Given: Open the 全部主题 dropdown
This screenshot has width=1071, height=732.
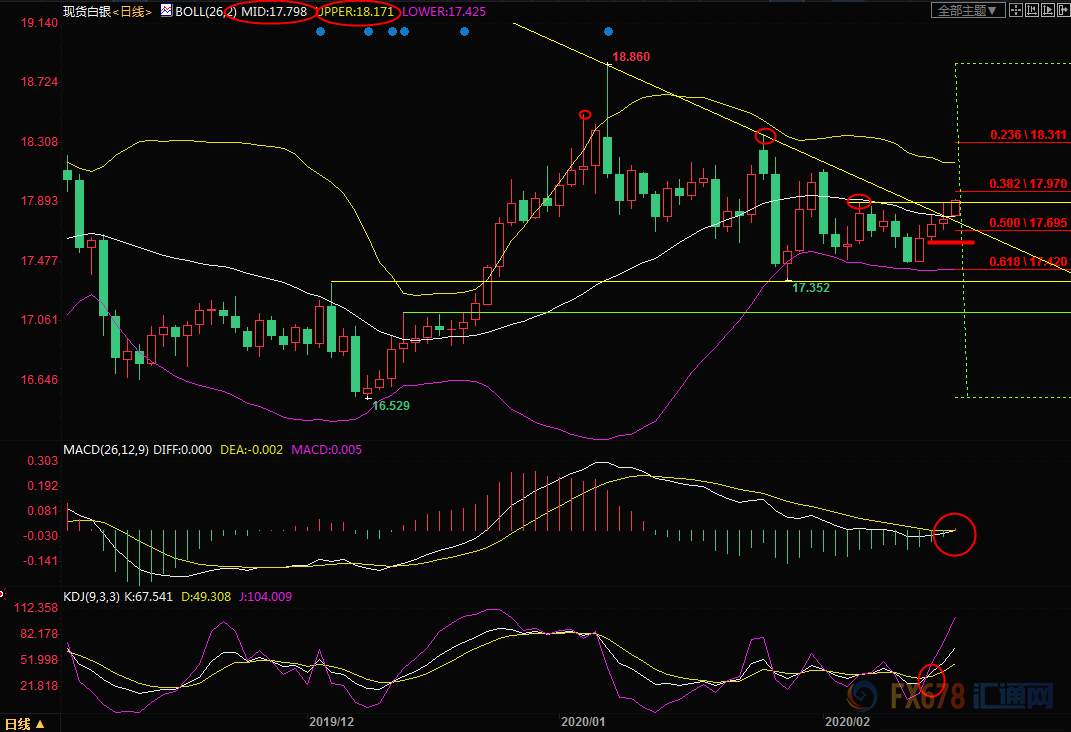Looking at the screenshot, I should coord(966,10).
